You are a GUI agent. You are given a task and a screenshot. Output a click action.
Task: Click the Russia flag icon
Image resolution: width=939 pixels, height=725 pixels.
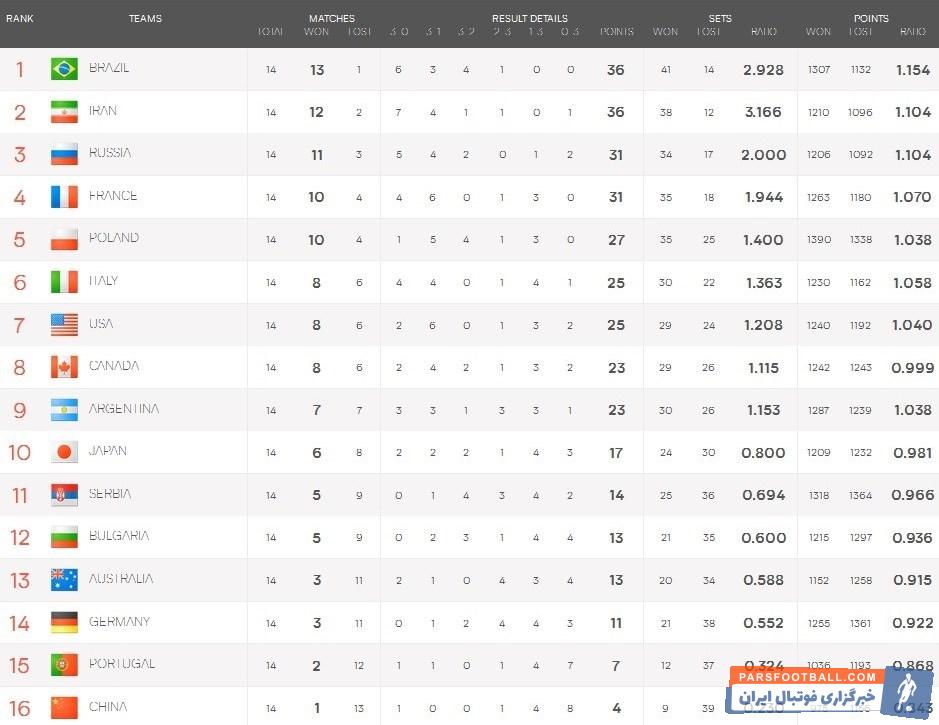click(x=64, y=154)
